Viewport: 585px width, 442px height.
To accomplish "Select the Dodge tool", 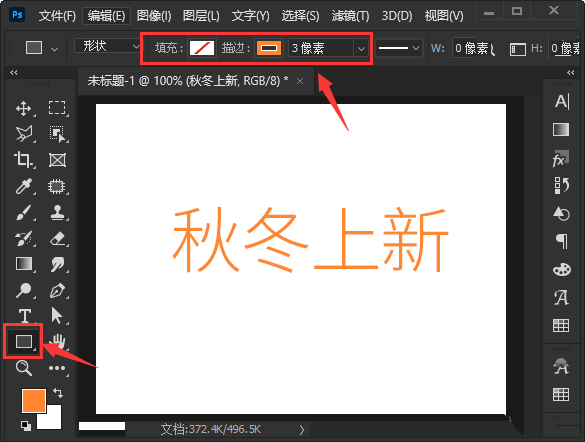I will (x=24, y=291).
